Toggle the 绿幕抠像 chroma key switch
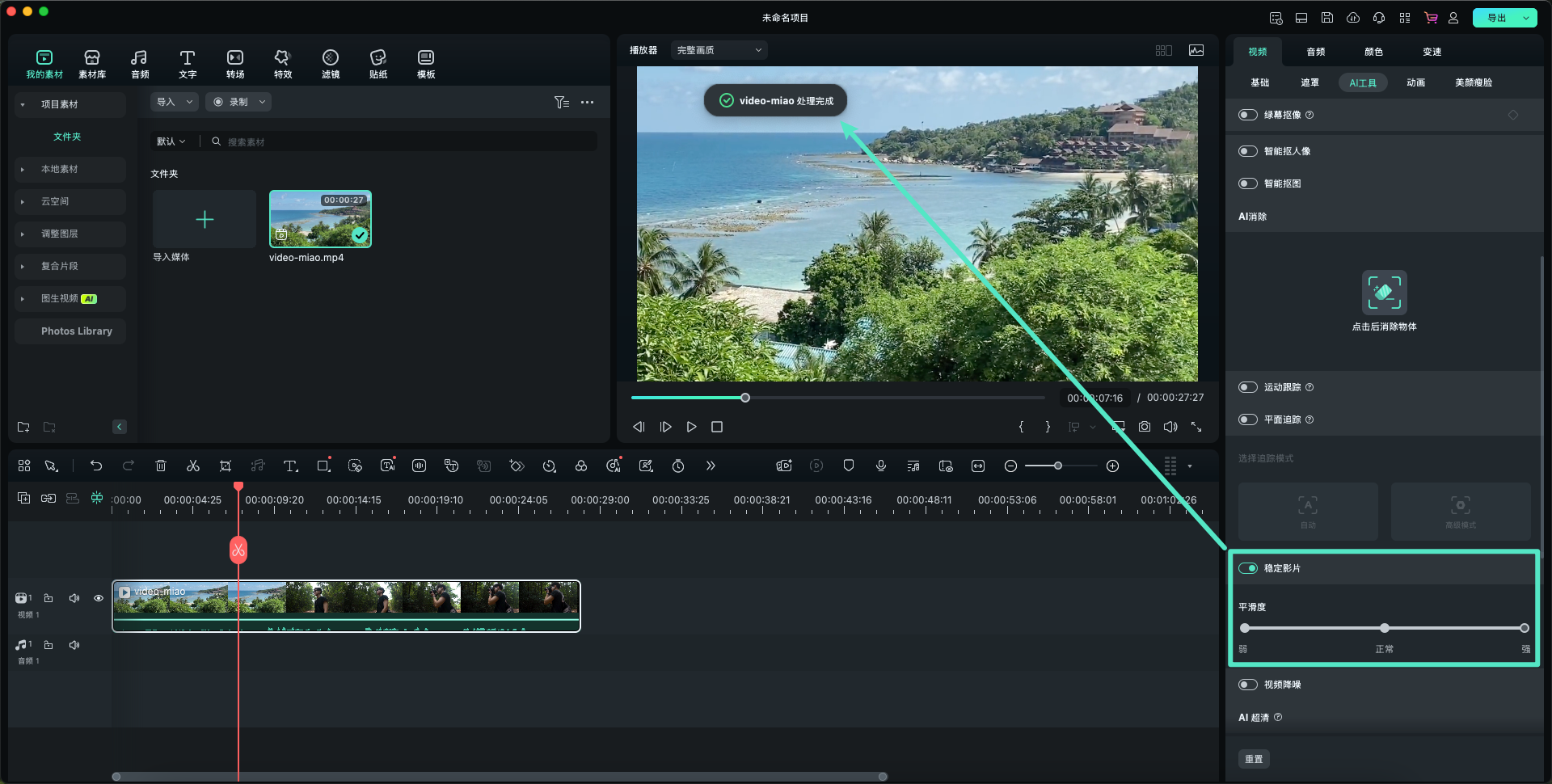 tap(1248, 115)
